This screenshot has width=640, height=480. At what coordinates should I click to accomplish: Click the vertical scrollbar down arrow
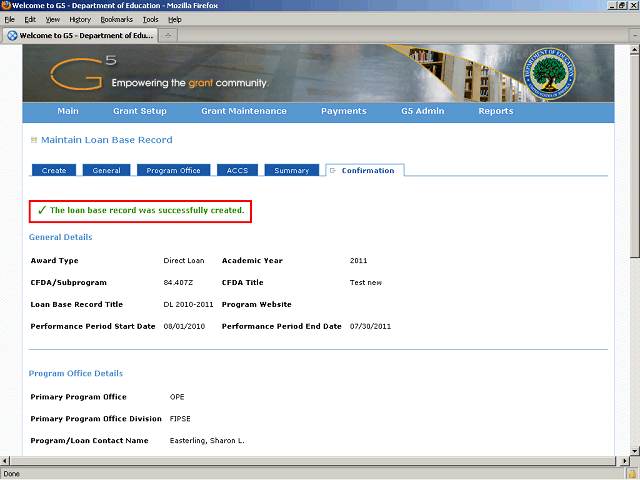[634, 451]
